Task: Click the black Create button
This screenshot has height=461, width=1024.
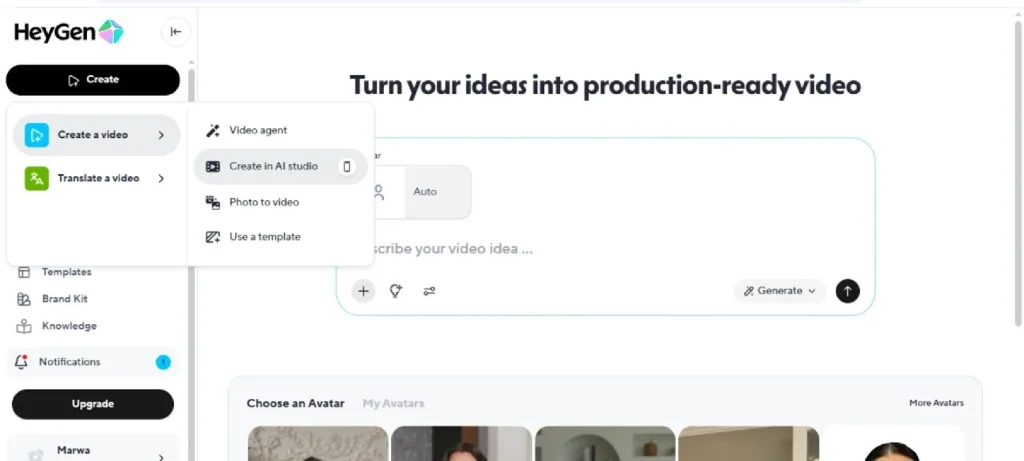Action: (x=93, y=80)
